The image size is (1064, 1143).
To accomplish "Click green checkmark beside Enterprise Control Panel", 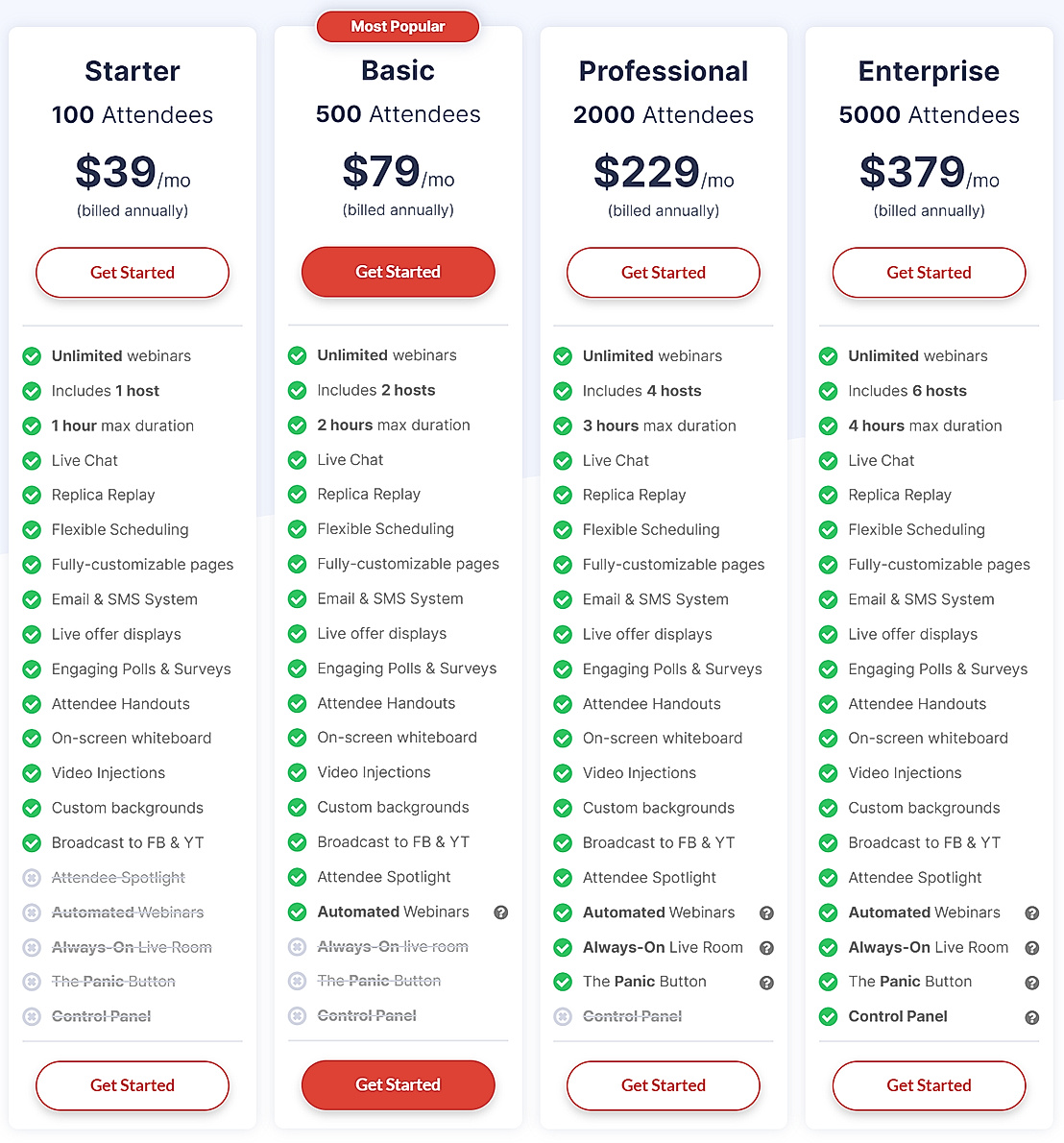I will [828, 1016].
